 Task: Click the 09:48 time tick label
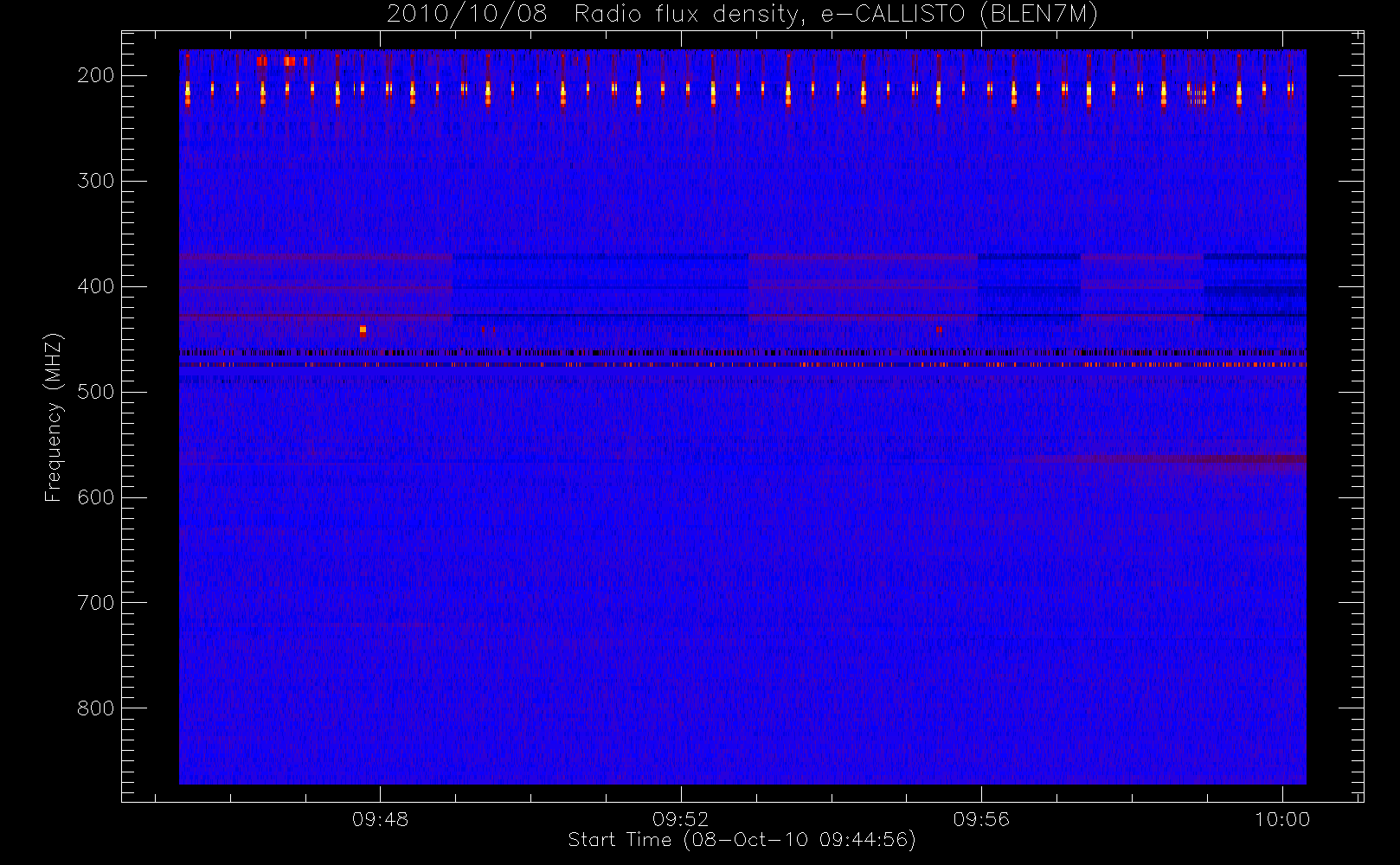(x=380, y=819)
